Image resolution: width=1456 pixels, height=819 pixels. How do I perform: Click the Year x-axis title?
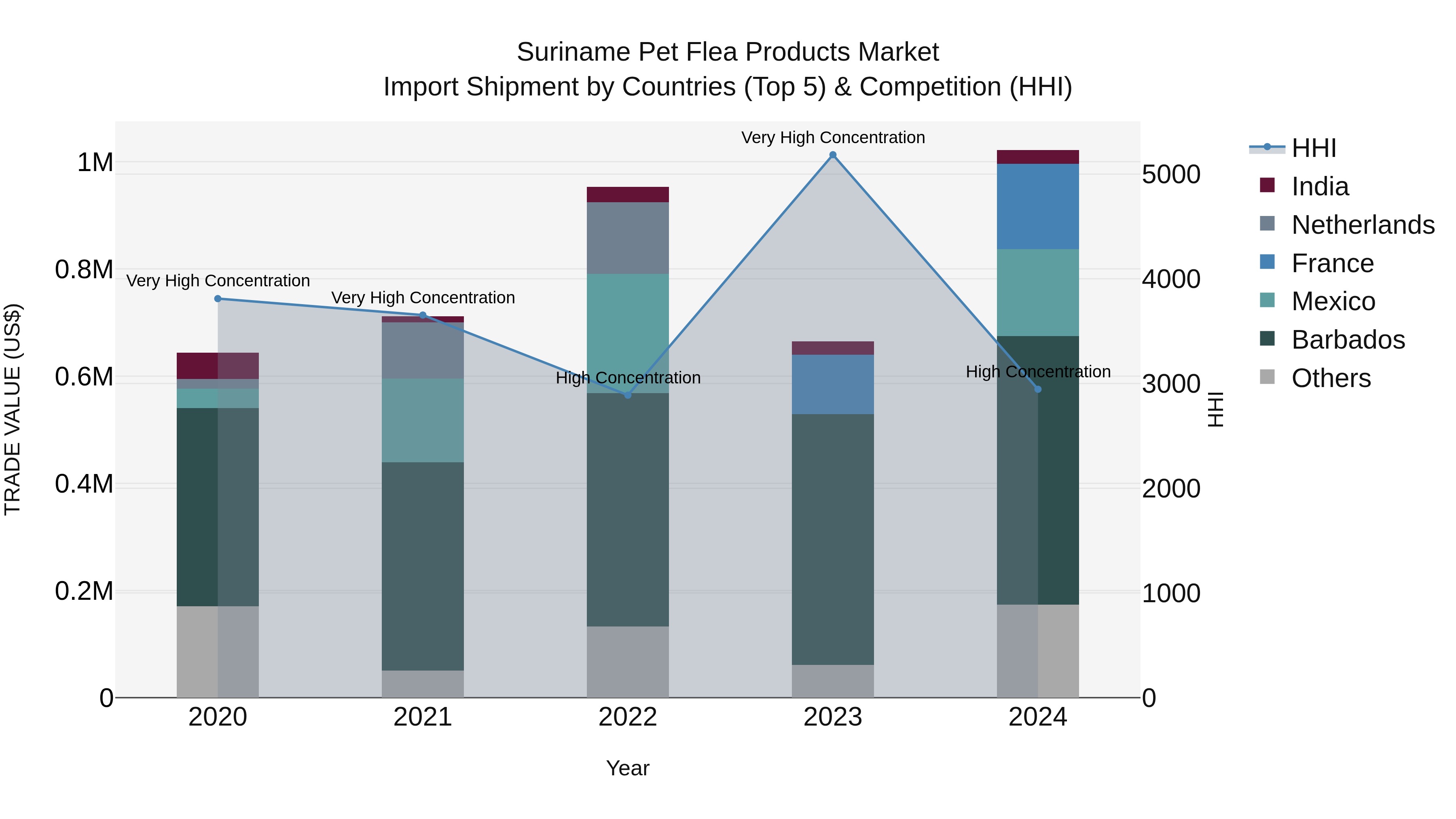tap(627, 768)
